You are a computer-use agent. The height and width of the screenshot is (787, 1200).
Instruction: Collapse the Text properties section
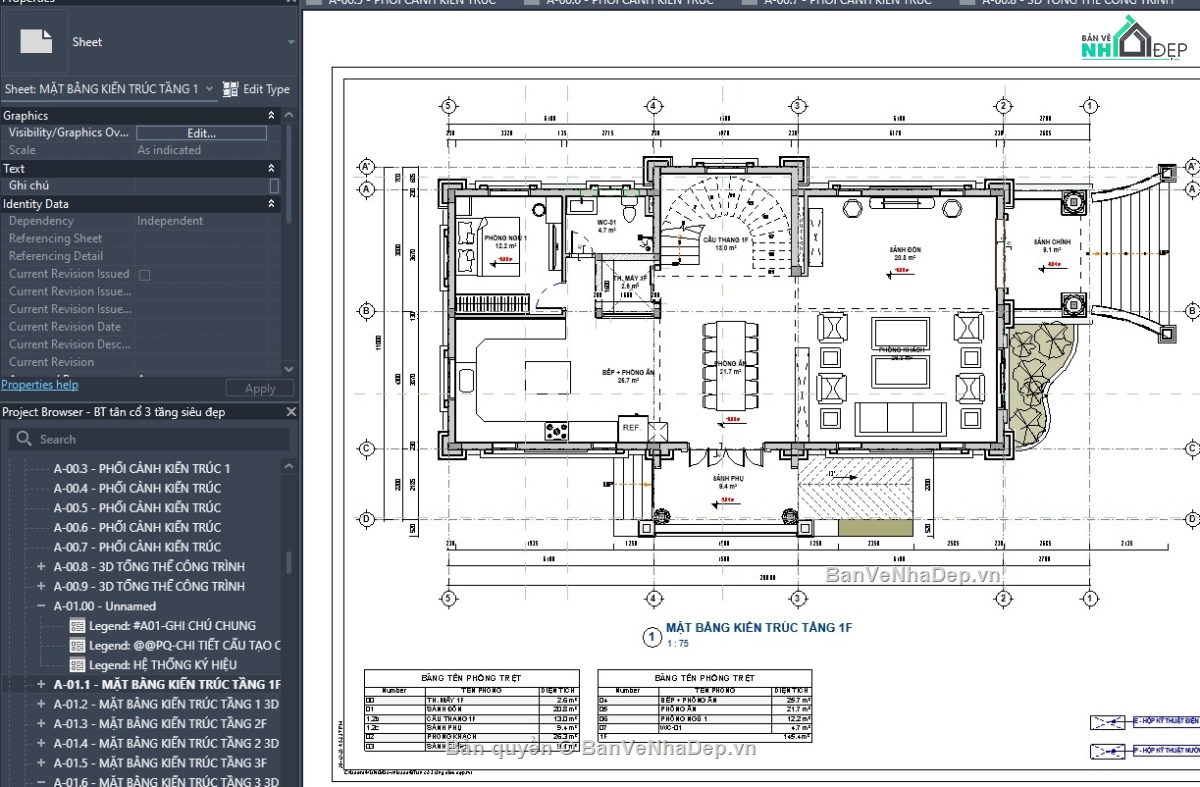[271, 169]
